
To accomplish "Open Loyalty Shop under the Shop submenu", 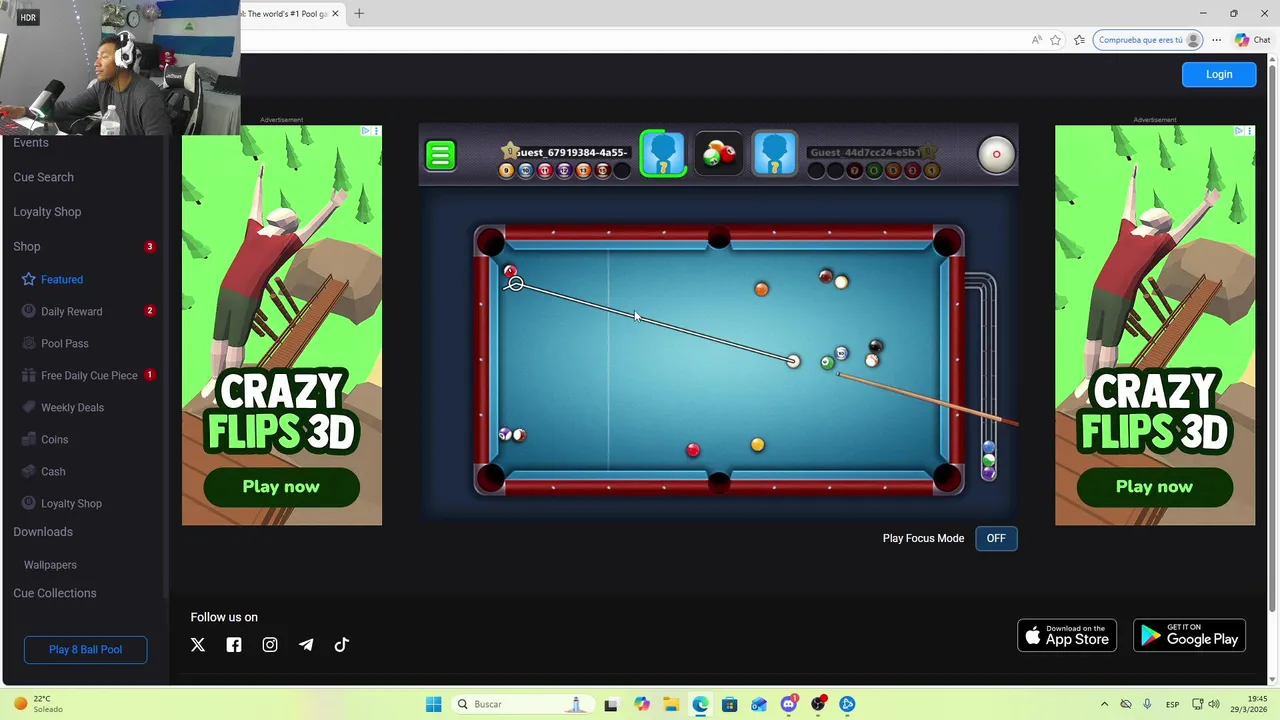I will [71, 503].
